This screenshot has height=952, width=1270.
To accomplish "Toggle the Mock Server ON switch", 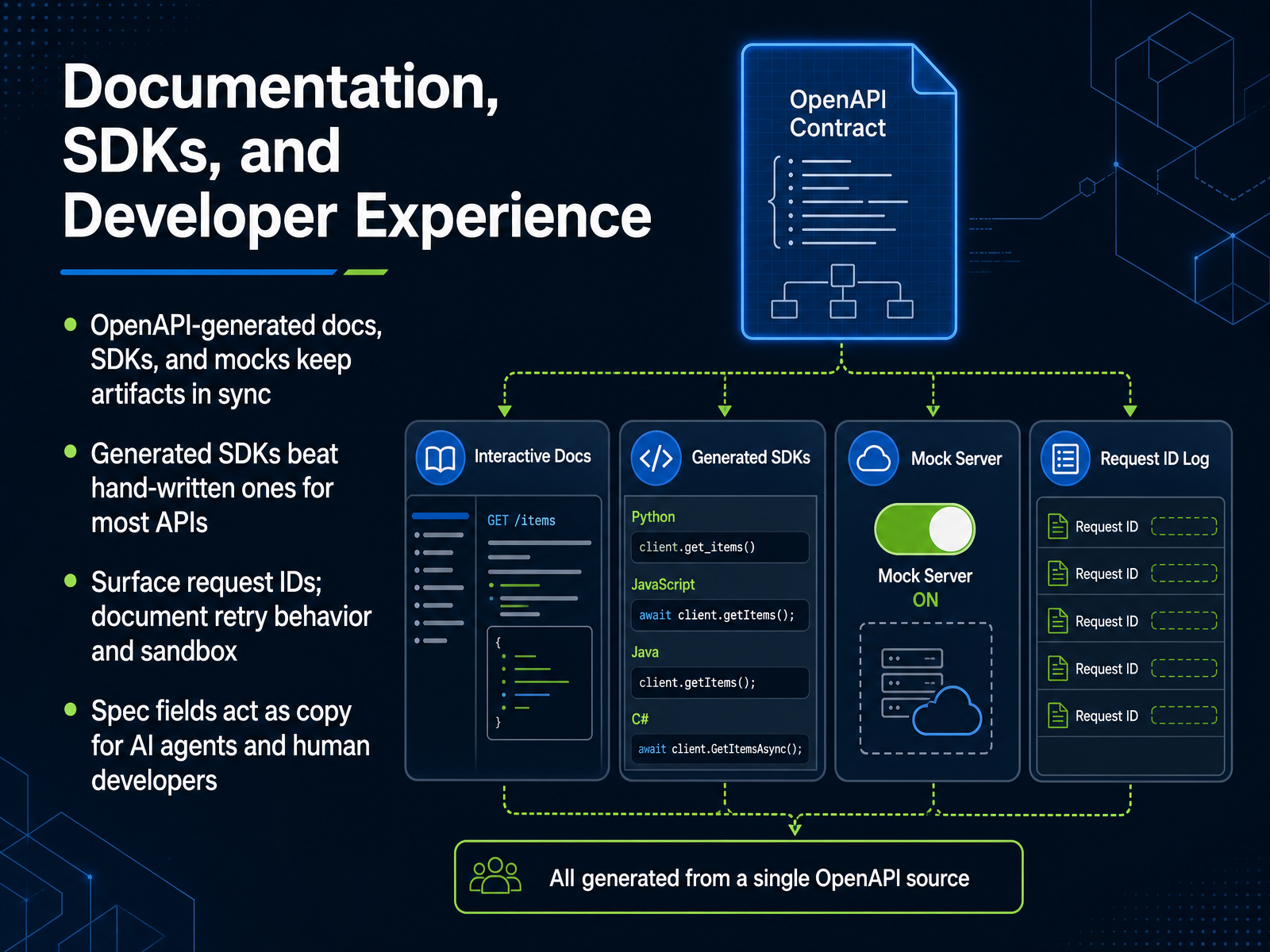I will point(925,529).
